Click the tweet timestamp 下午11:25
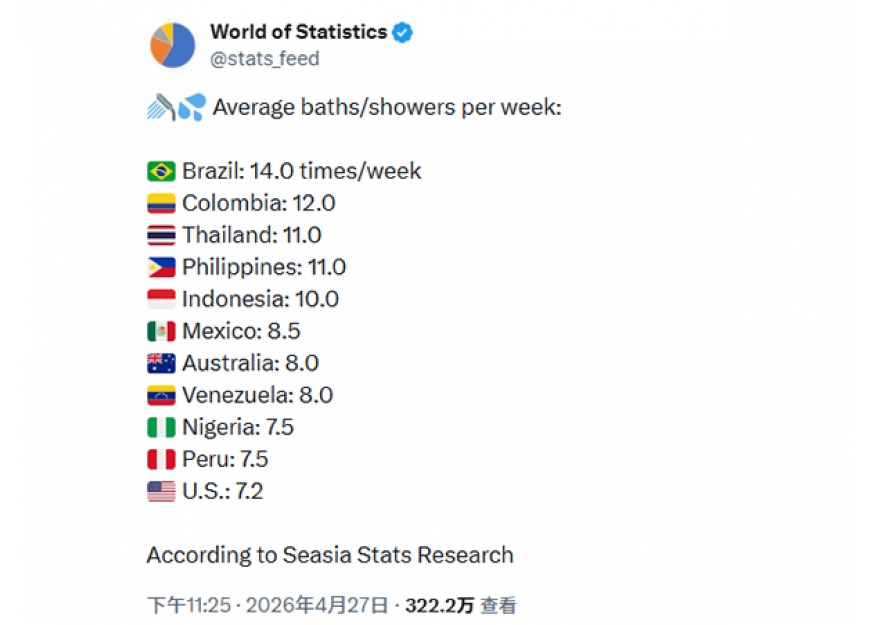875x625 pixels. (189, 605)
